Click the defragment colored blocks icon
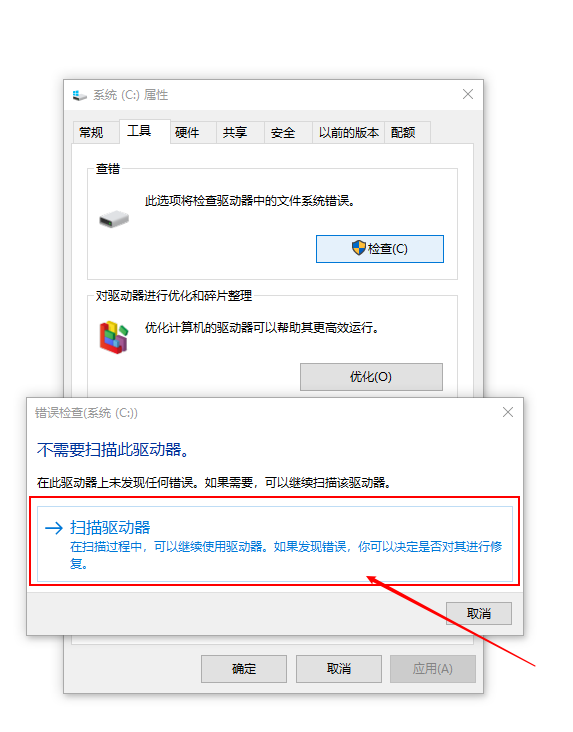 113,337
